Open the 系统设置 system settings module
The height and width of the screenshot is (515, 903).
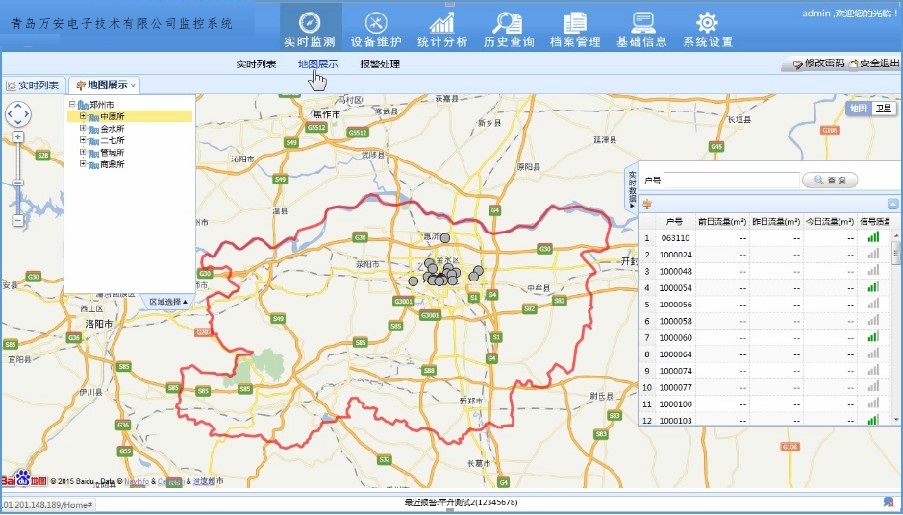[707, 28]
